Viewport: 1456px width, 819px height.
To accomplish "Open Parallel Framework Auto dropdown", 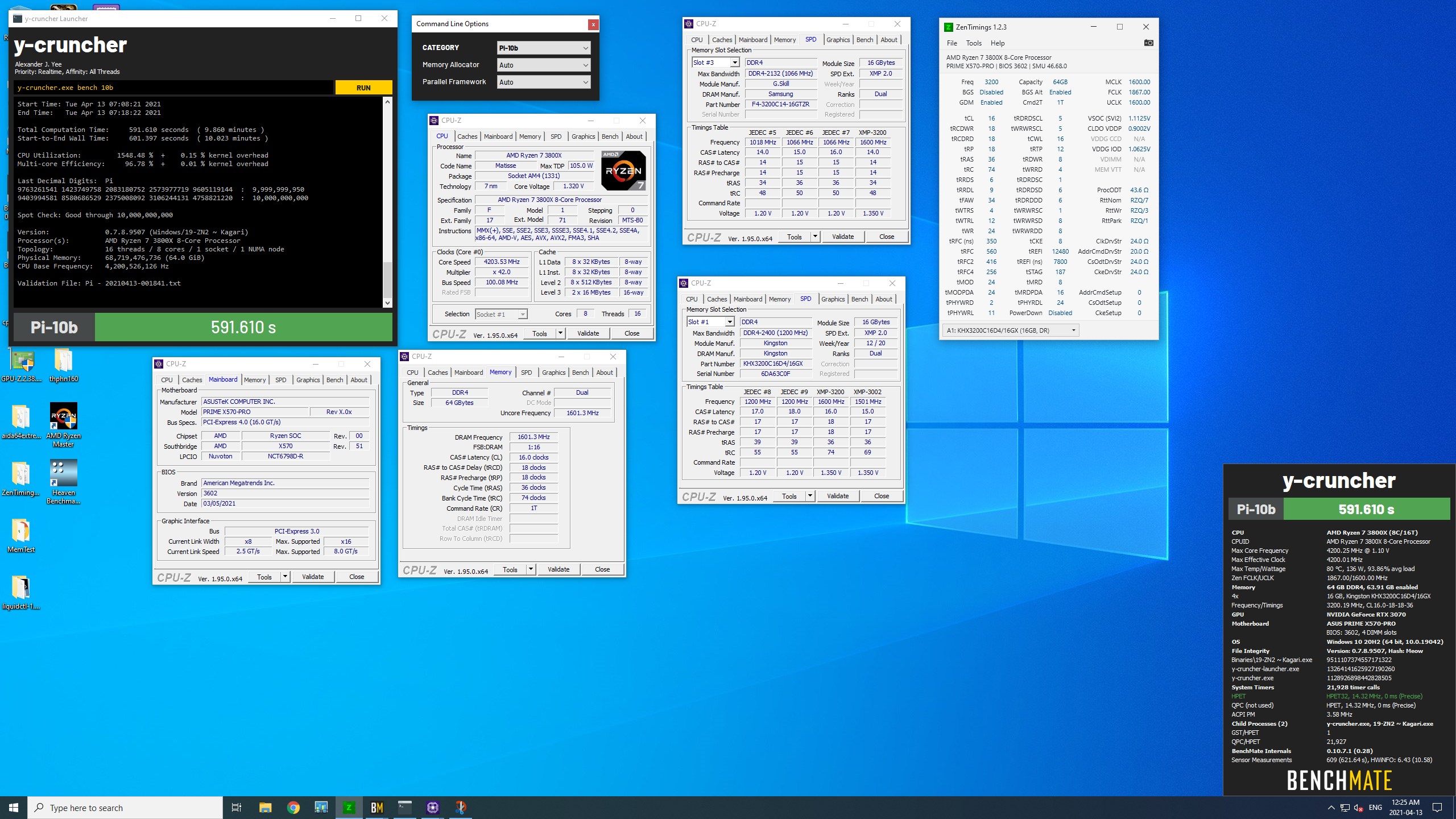I will point(544,82).
